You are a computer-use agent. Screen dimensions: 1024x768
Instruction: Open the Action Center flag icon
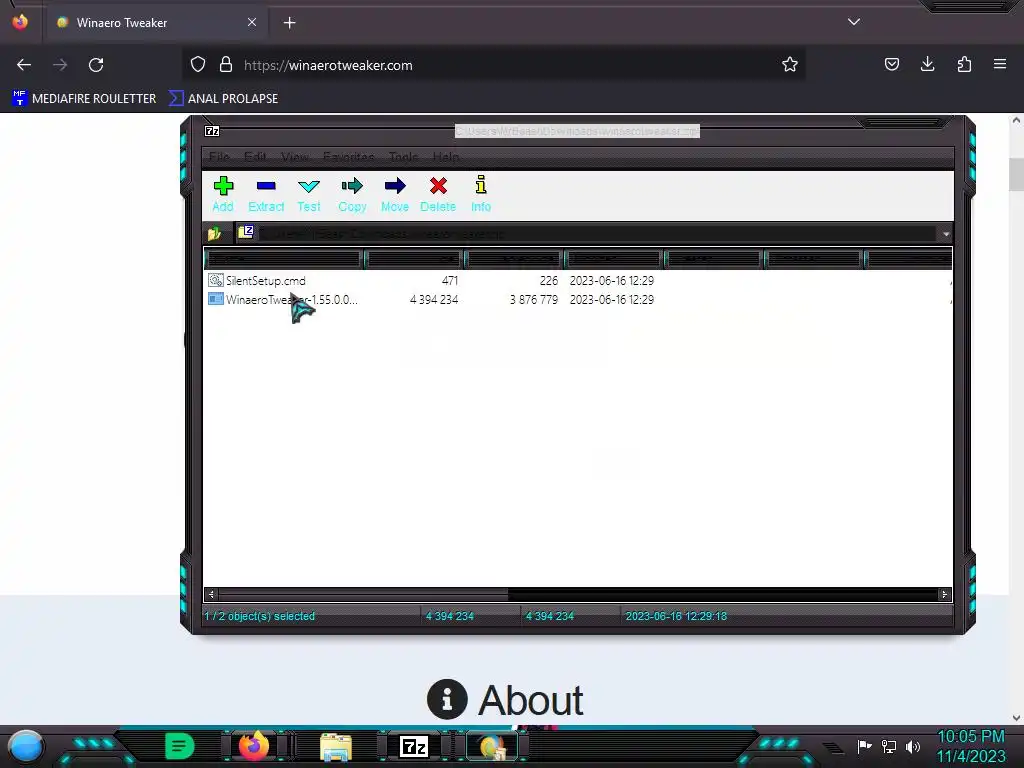[x=865, y=746]
